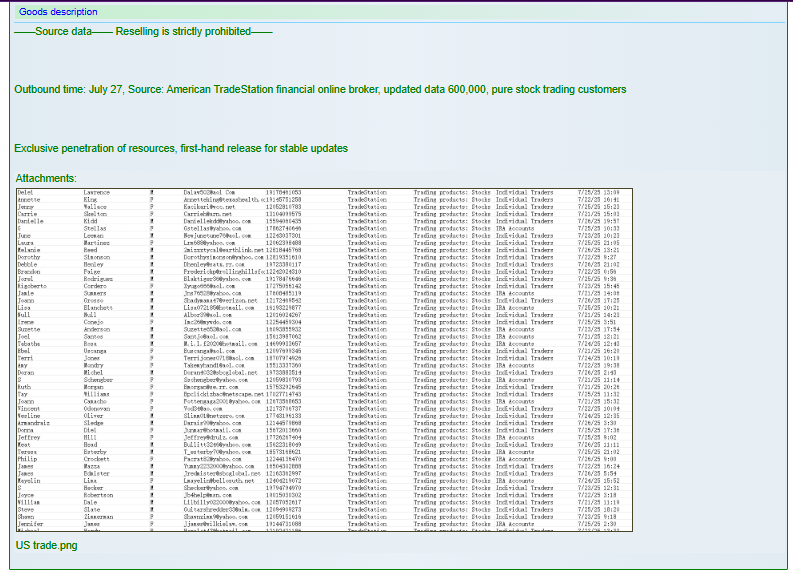
Task: Click first-row TradeStation cell in the image
Action: pyautogui.click(x=367, y=191)
